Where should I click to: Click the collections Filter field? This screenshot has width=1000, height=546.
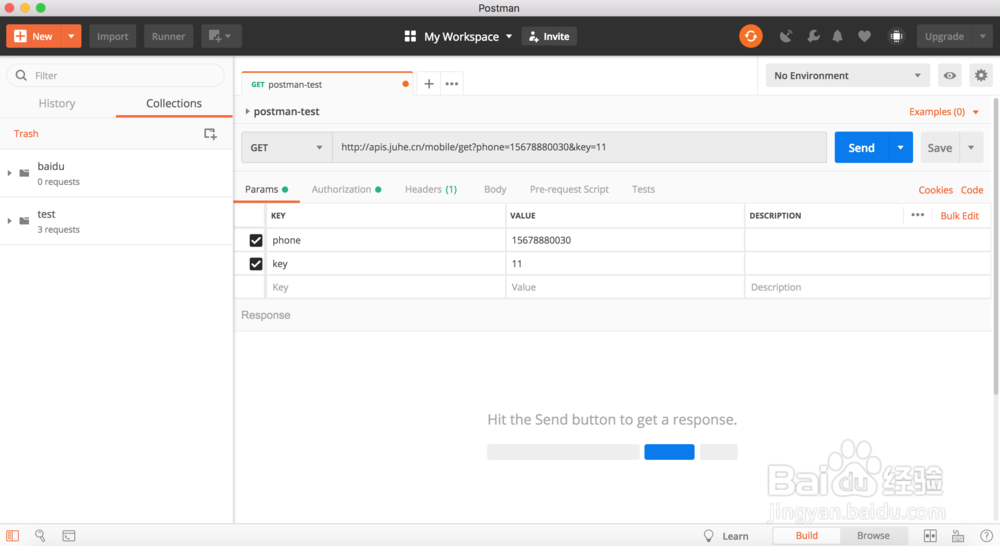click(115, 75)
